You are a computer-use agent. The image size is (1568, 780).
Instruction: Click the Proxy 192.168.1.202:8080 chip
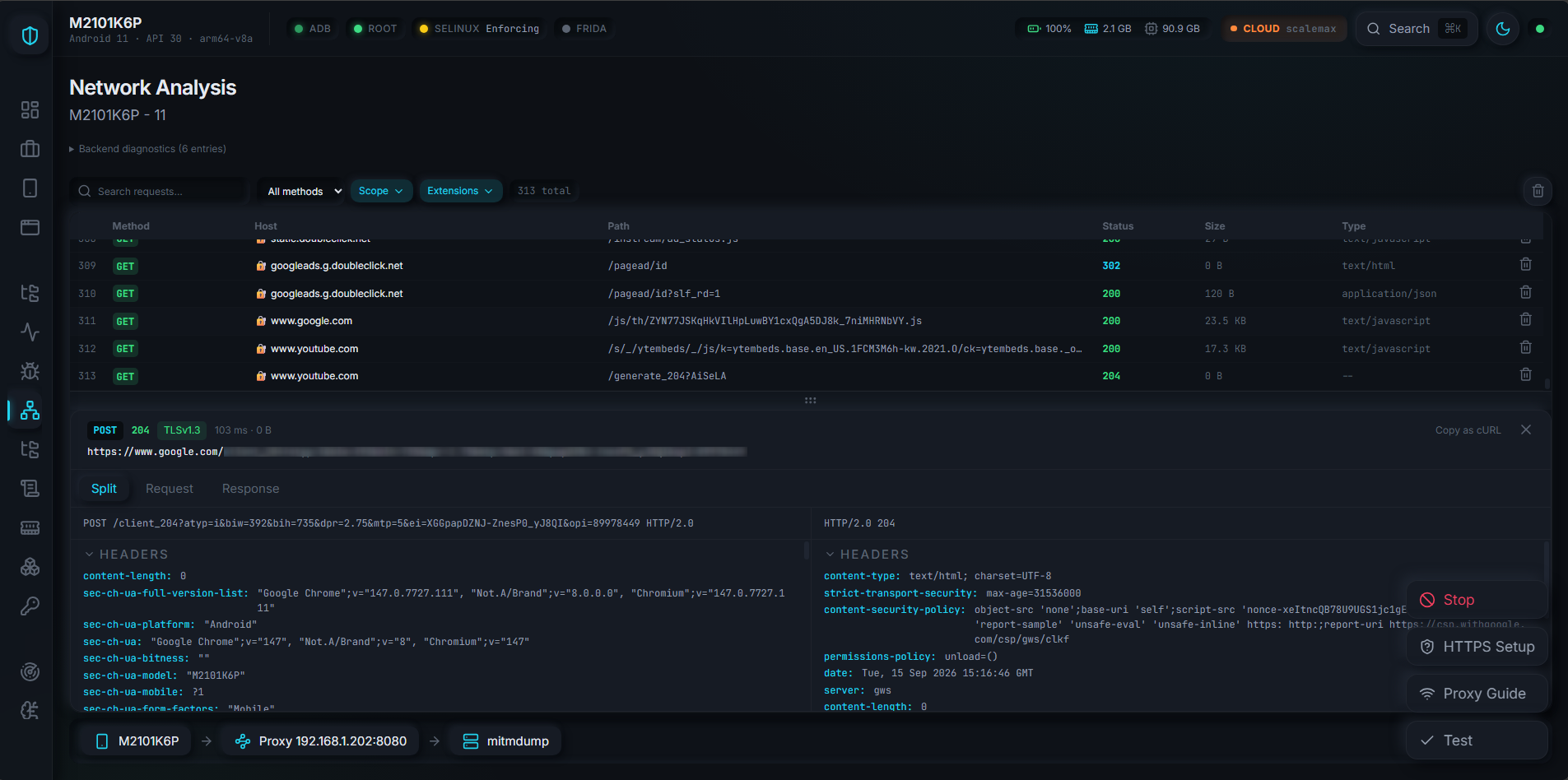[x=320, y=741]
